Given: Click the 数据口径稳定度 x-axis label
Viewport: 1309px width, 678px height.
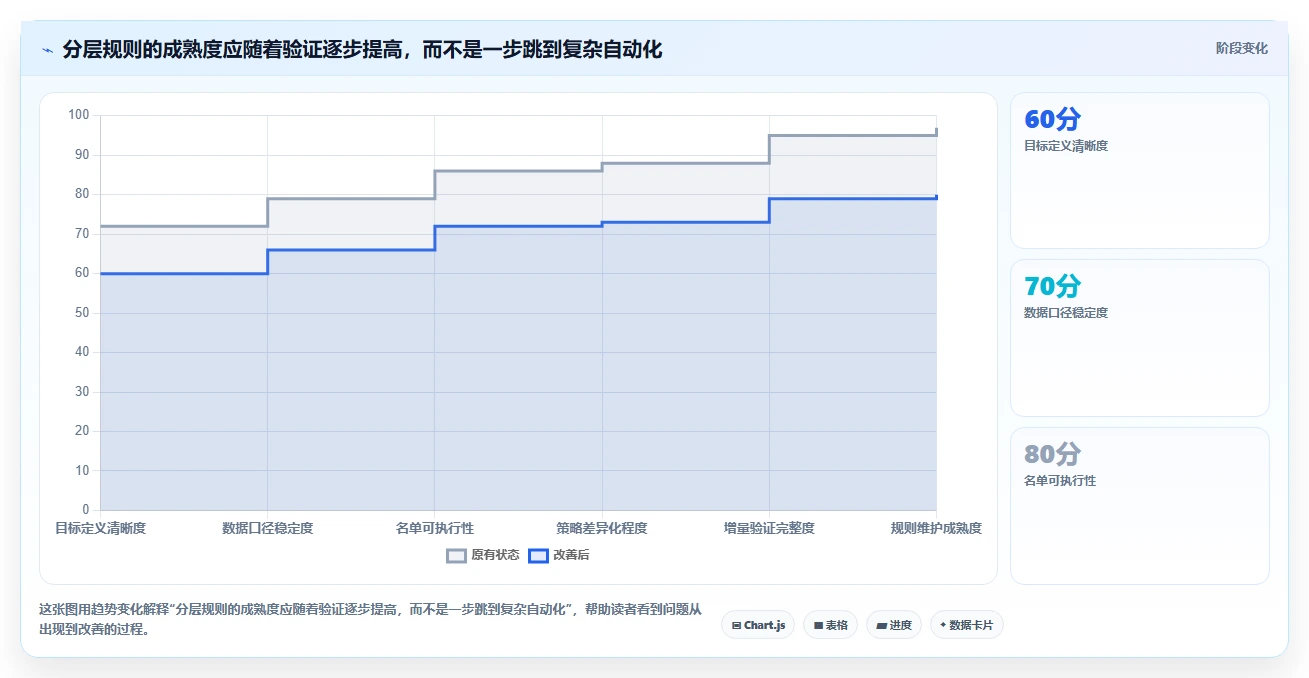Looking at the screenshot, I should click(267, 528).
